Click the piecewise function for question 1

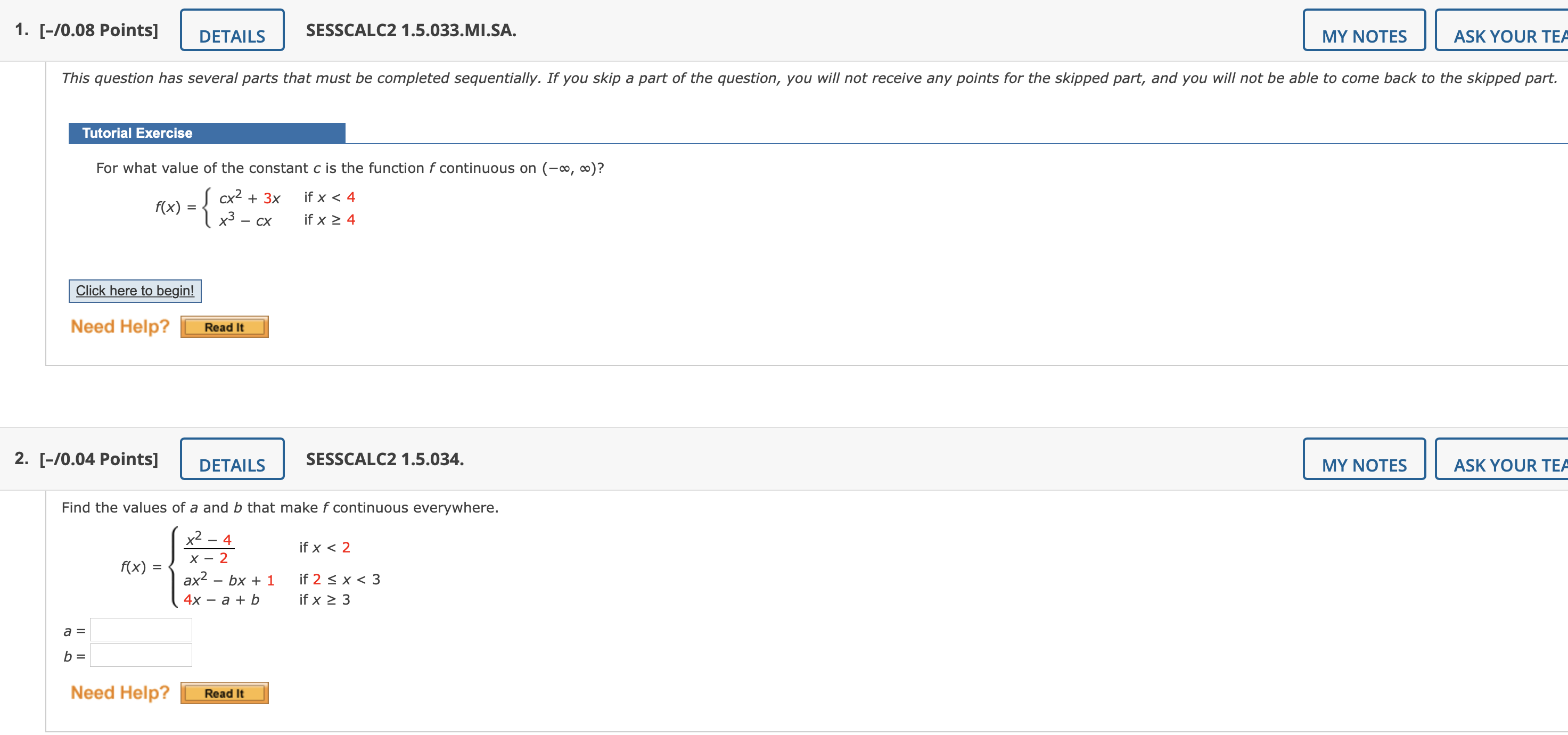tap(256, 208)
